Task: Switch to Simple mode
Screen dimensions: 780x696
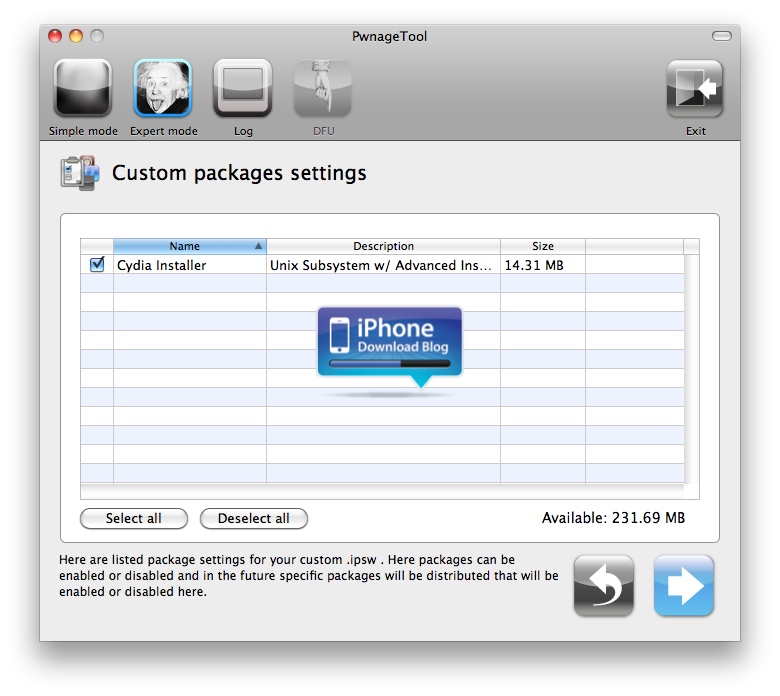Action: coord(83,88)
